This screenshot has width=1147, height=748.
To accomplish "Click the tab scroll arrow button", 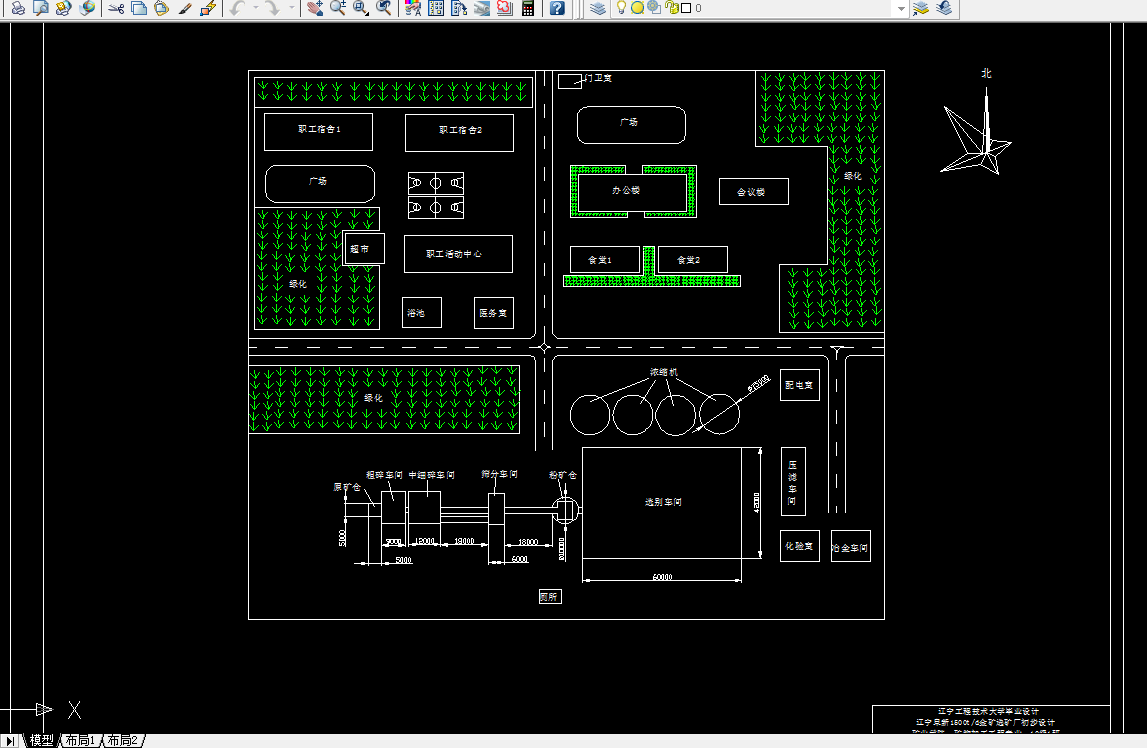I will point(10,740).
